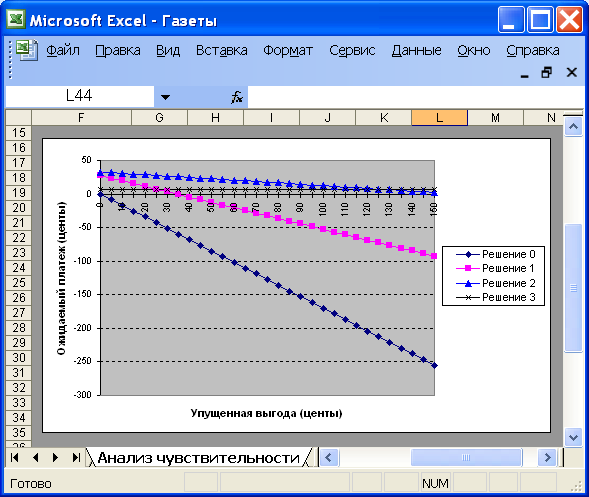589x497 pixels.
Task: Click vertical scrollbar down arrow
Action: tap(573, 437)
